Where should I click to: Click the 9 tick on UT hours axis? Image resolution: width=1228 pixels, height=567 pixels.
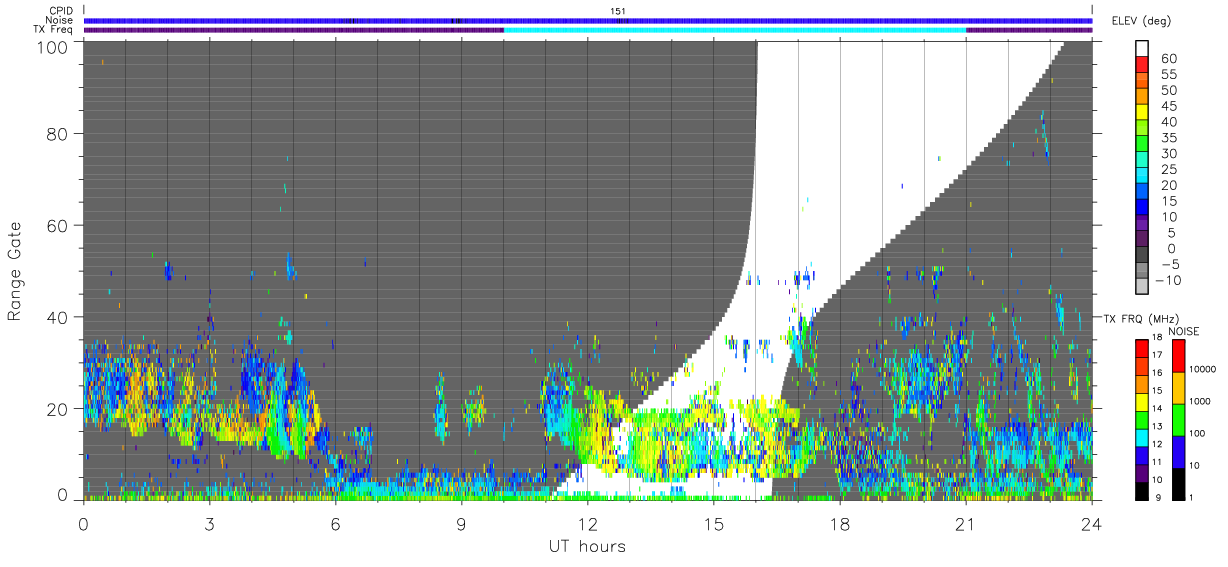pos(462,522)
